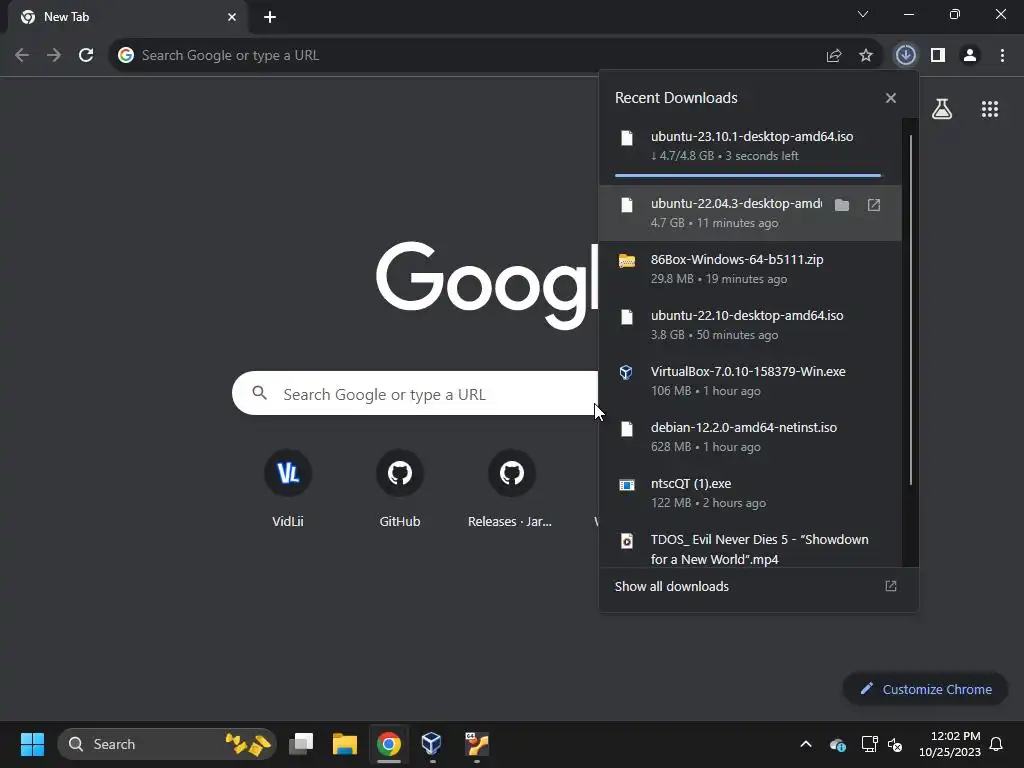Select the New Tab tab
Viewport: 1024px width, 768px height.
[x=127, y=17]
